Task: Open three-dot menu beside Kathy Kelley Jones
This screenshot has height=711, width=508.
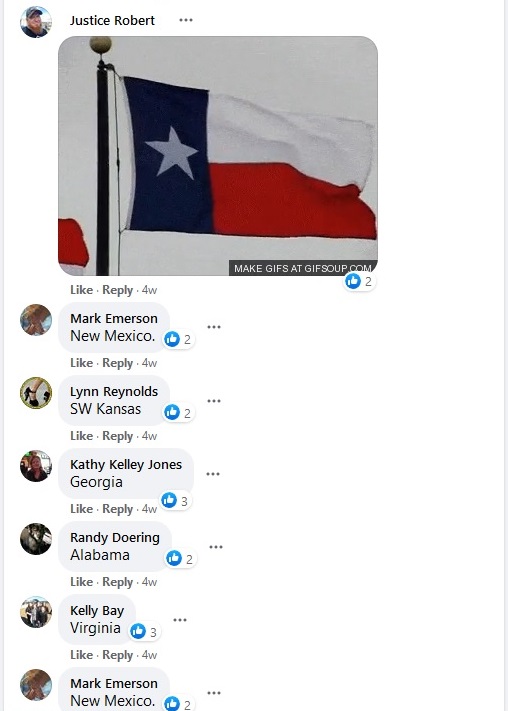Action: click(213, 474)
